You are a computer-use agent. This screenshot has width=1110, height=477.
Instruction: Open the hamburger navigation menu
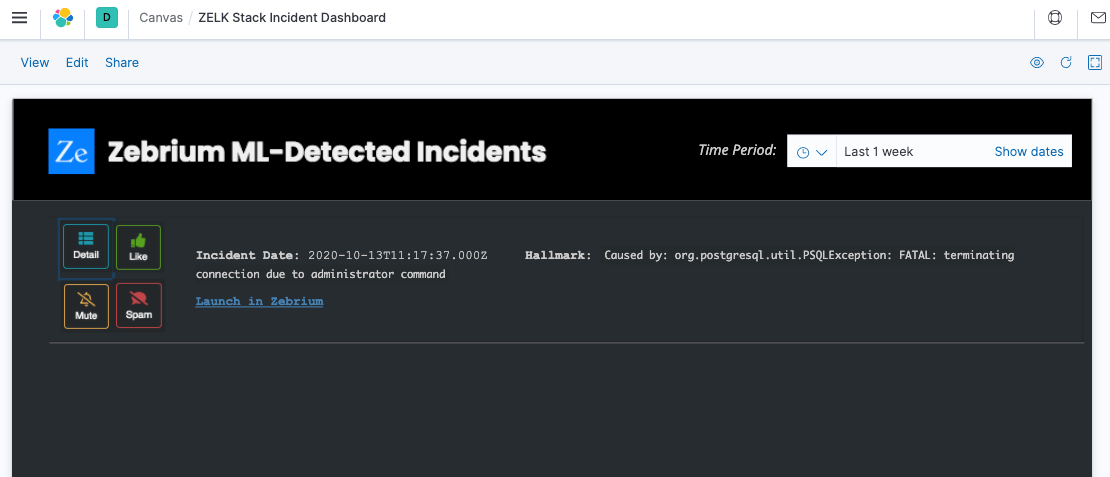[x=20, y=18]
